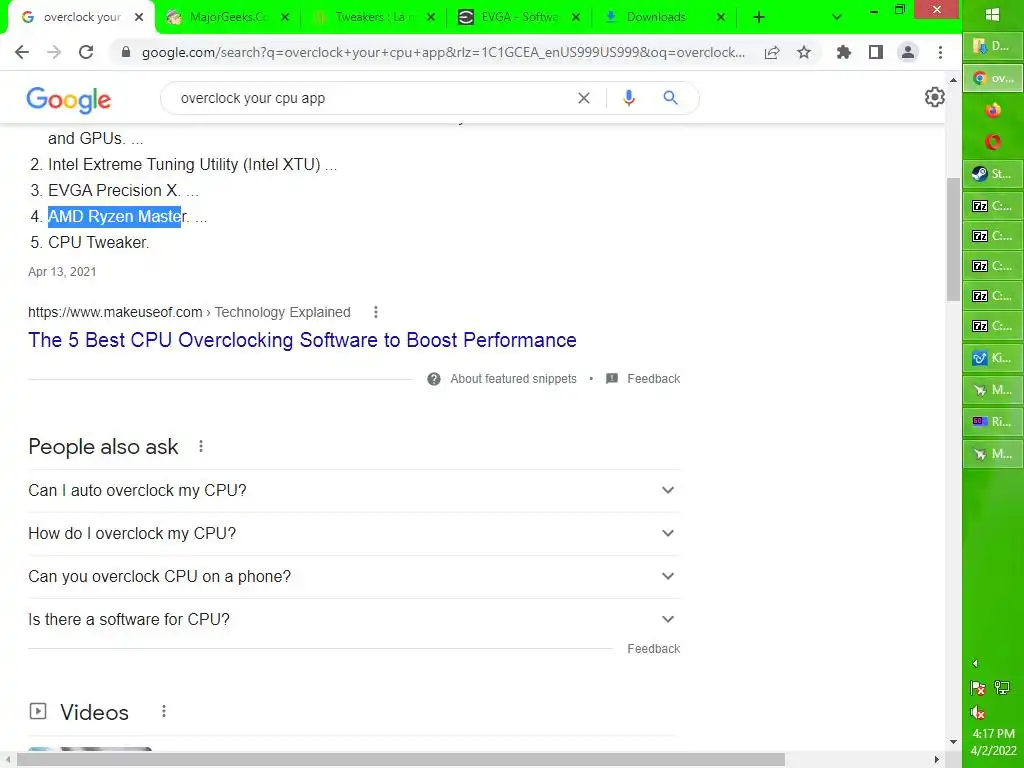
Task: Click the CPU Tweaker list item
Action: pyautogui.click(x=99, y=242)
